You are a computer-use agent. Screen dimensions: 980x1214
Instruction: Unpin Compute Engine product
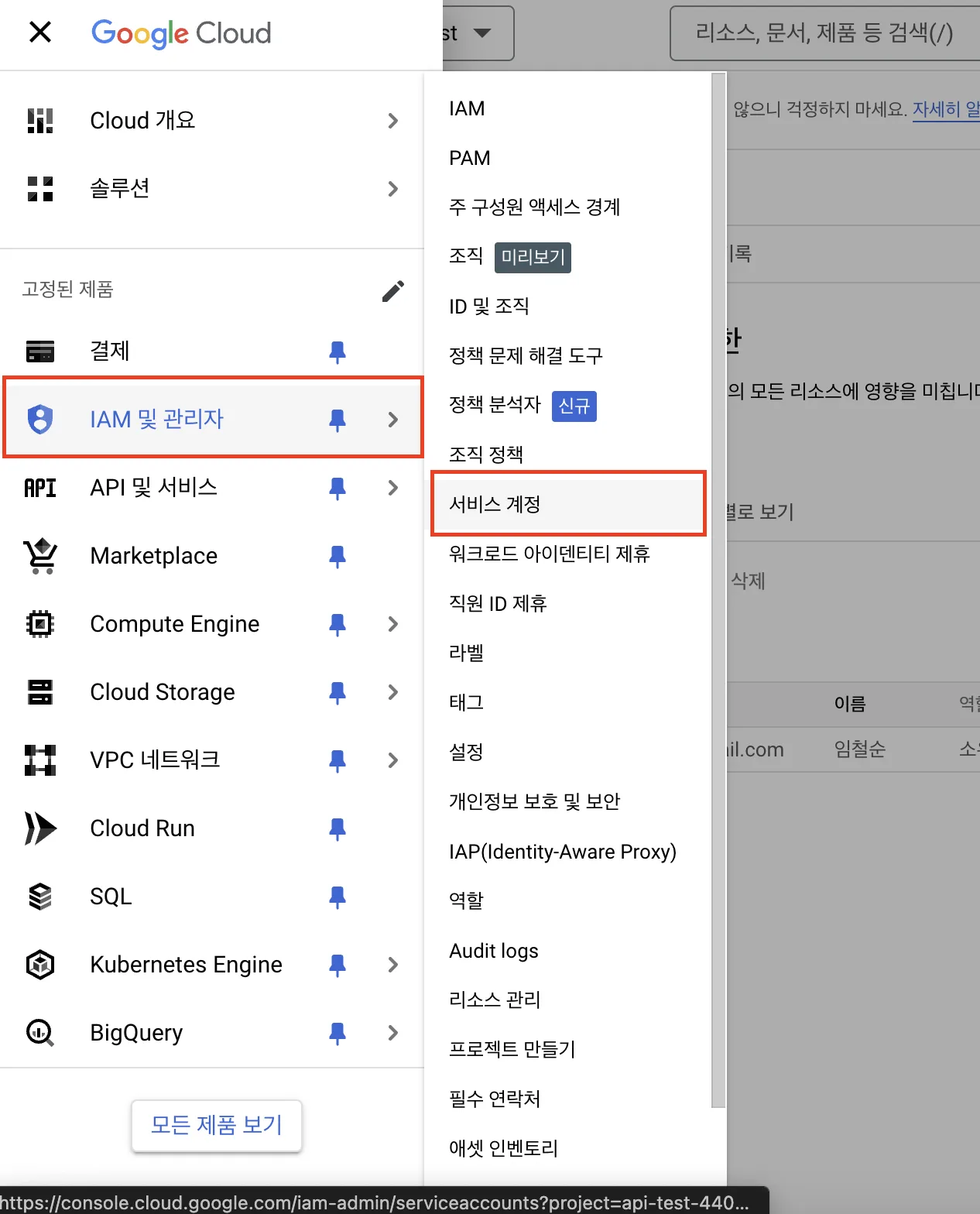338,624
